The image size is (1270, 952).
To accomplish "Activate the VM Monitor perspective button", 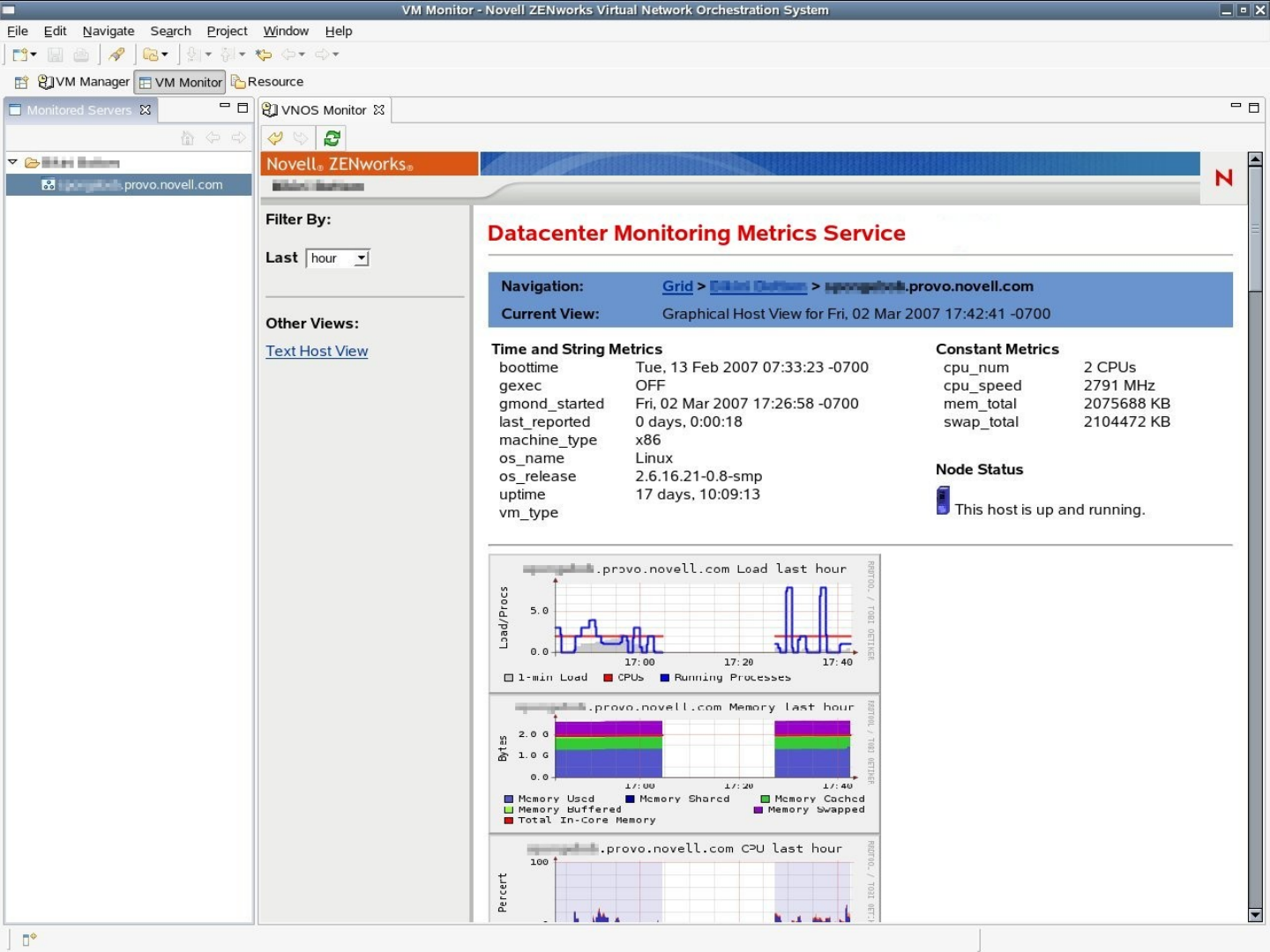I will pyautogui.click(x=180, y=82).
